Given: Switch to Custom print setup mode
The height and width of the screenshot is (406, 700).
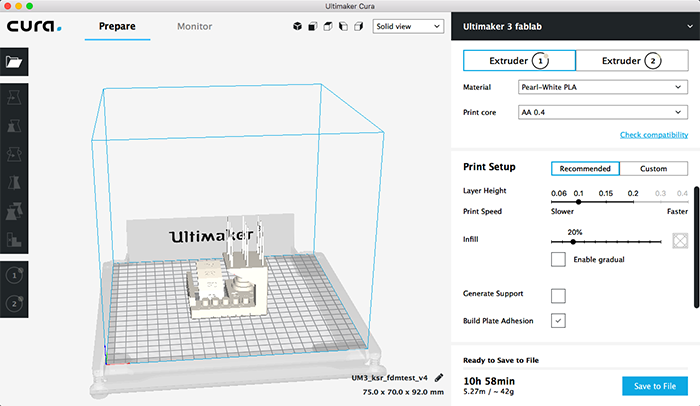Looking at the screenshot, I should pyautogui.click(x=654, y=168).
